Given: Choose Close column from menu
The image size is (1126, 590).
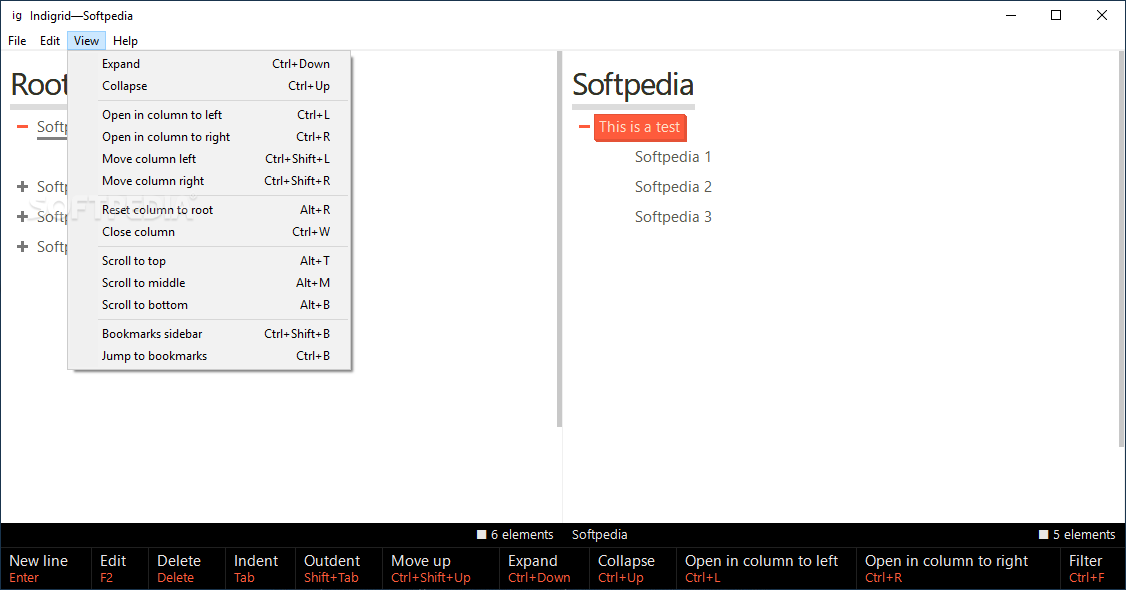Looking at the screenshot, I should (209, 232).
